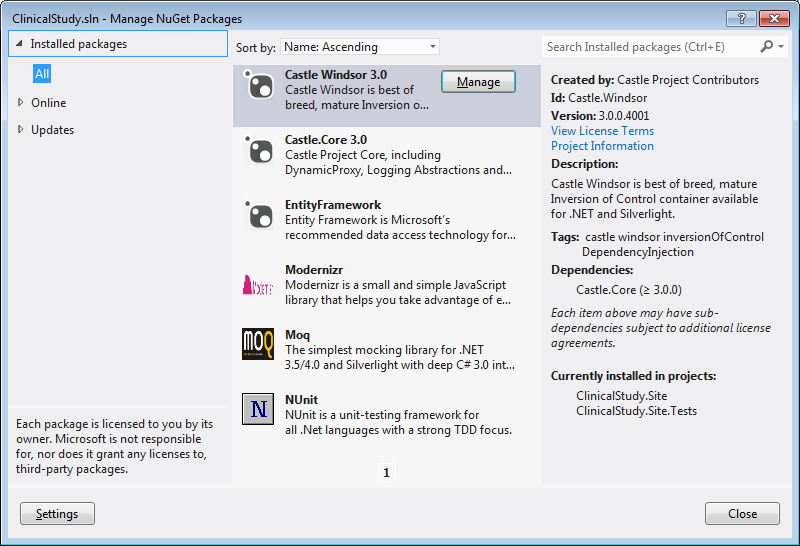Image resolution: width=800 pixels, height=546 pixels.
Task: Open the Settings button
Action: (x=57, y=513)
